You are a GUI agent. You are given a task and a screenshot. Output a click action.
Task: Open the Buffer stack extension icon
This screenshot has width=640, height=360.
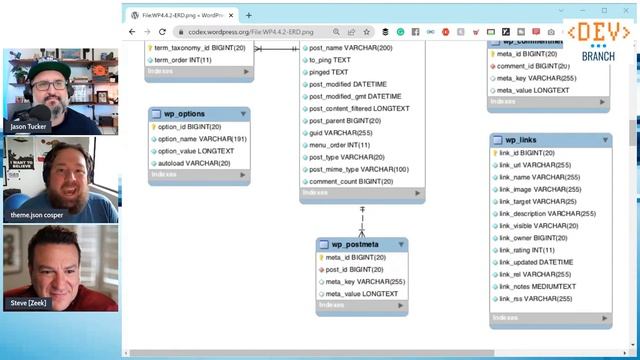[x=385, y=32]
